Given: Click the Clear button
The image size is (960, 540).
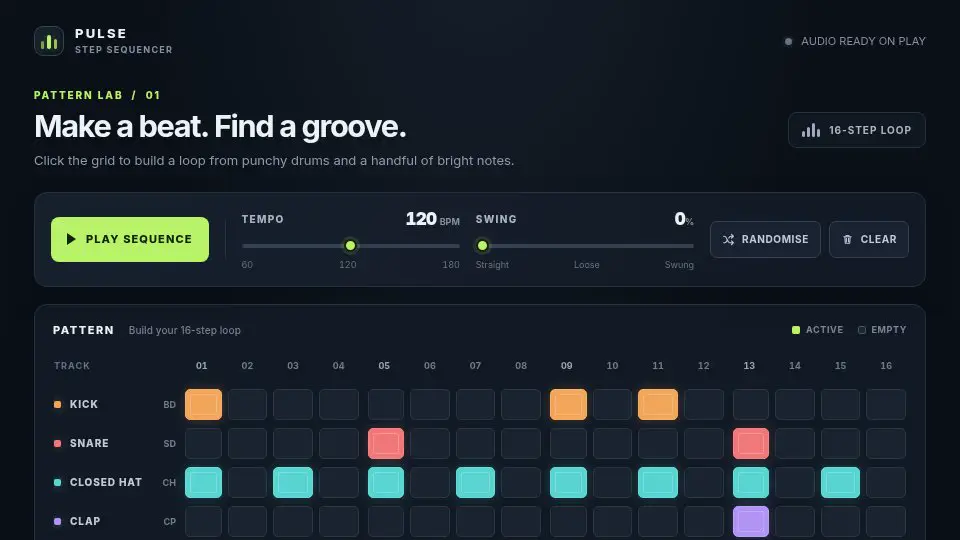Looking at the screenshot, I should (x=869, y=239).
